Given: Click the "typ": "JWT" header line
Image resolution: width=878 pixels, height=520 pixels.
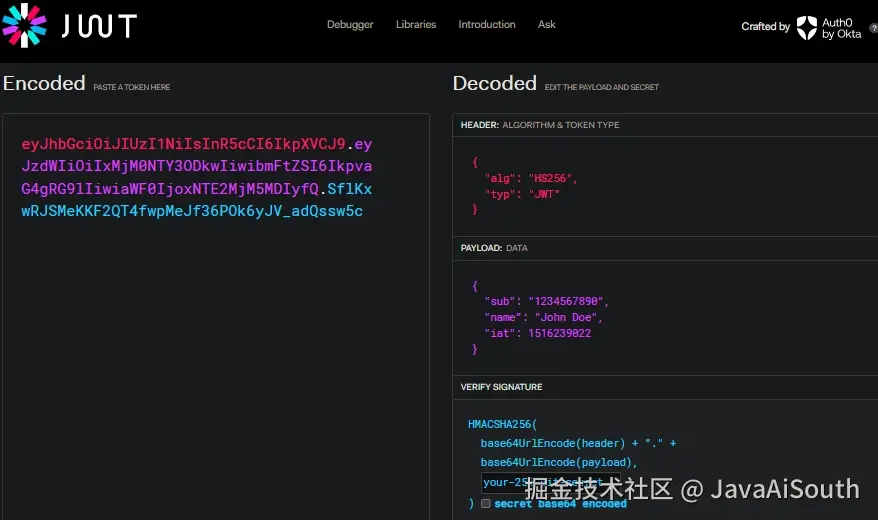Looking at the screenshot, I should (522, 194).
